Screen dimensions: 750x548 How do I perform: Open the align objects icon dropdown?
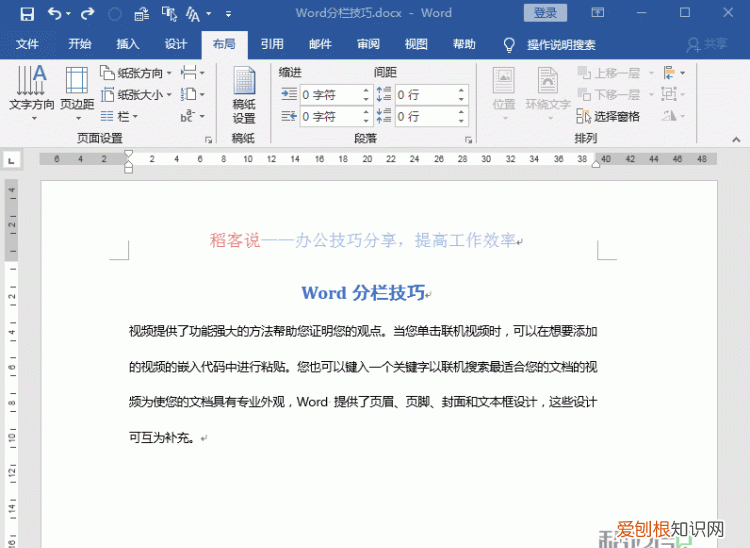point(674,73)
